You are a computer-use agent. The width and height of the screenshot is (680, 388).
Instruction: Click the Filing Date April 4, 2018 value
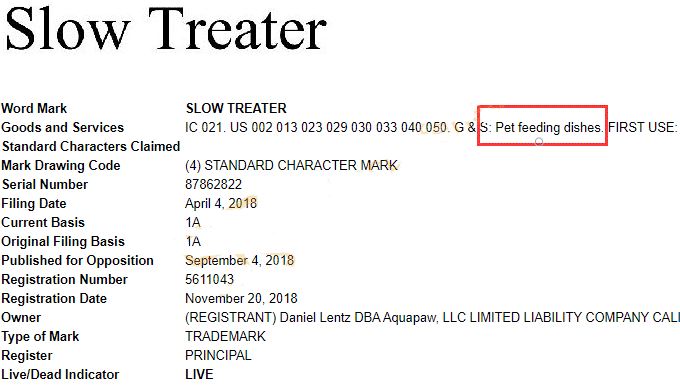(221, 203)
